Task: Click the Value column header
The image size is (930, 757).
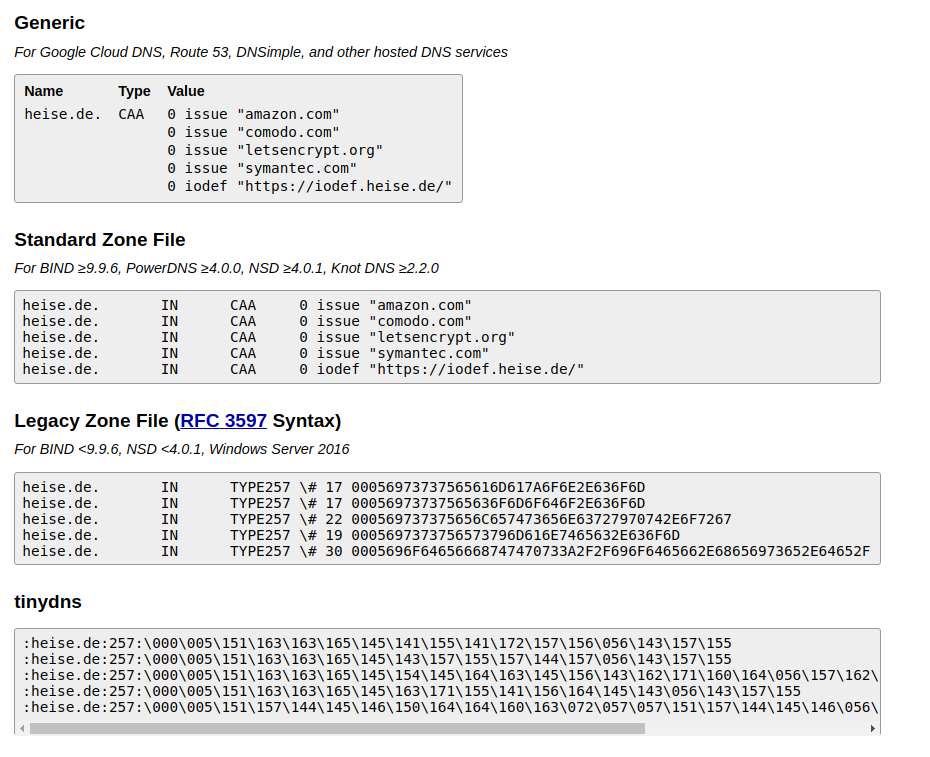Action: coord(186,91)
